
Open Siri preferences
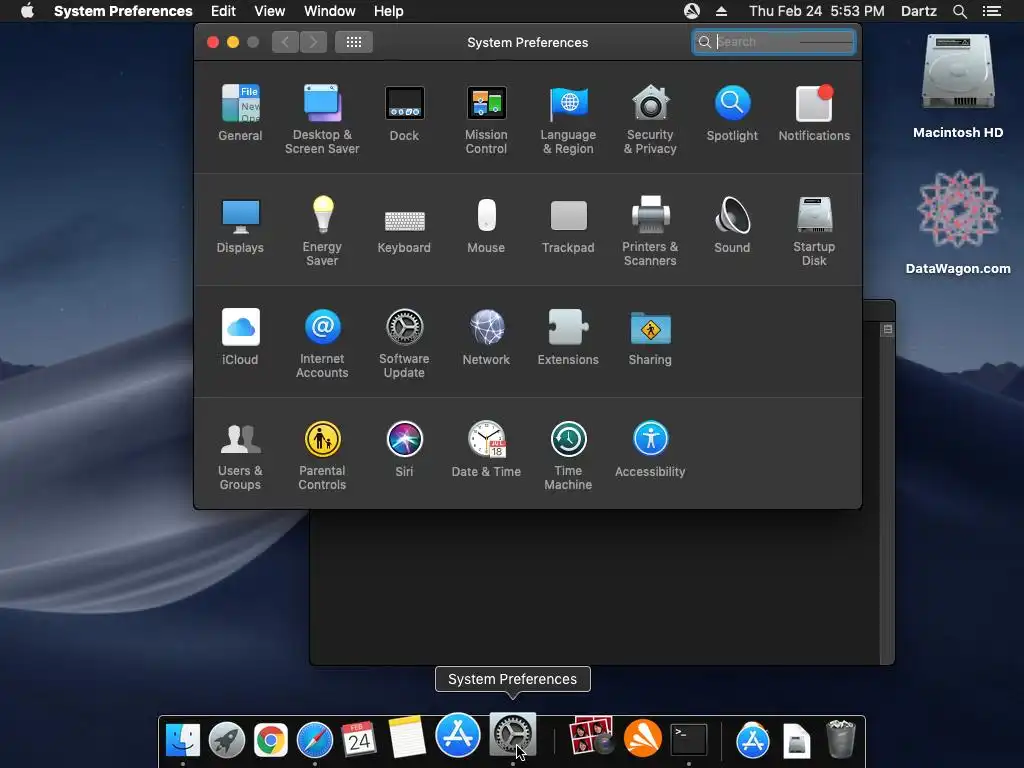click(404, 449)
